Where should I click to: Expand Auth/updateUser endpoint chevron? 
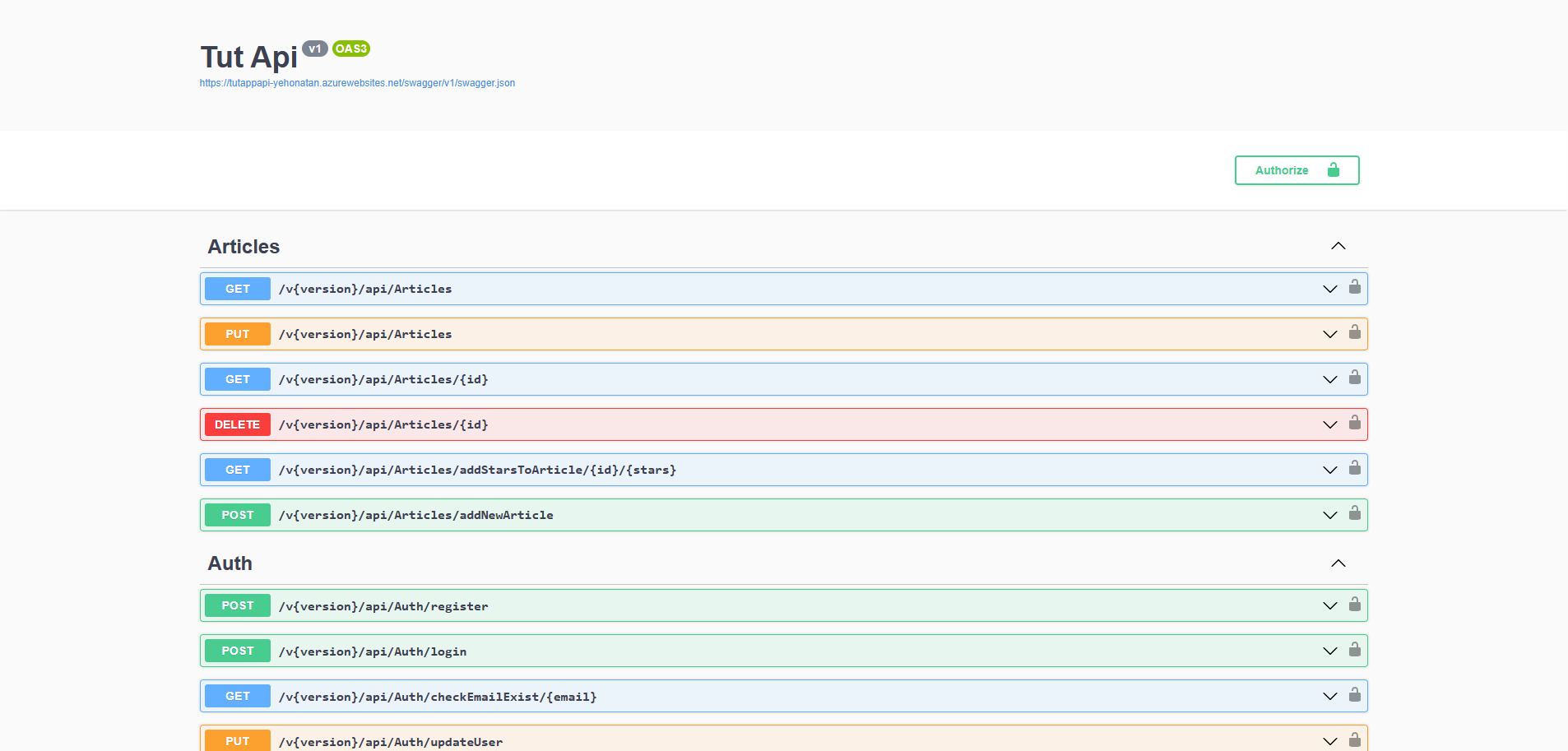click(1330, 741)
